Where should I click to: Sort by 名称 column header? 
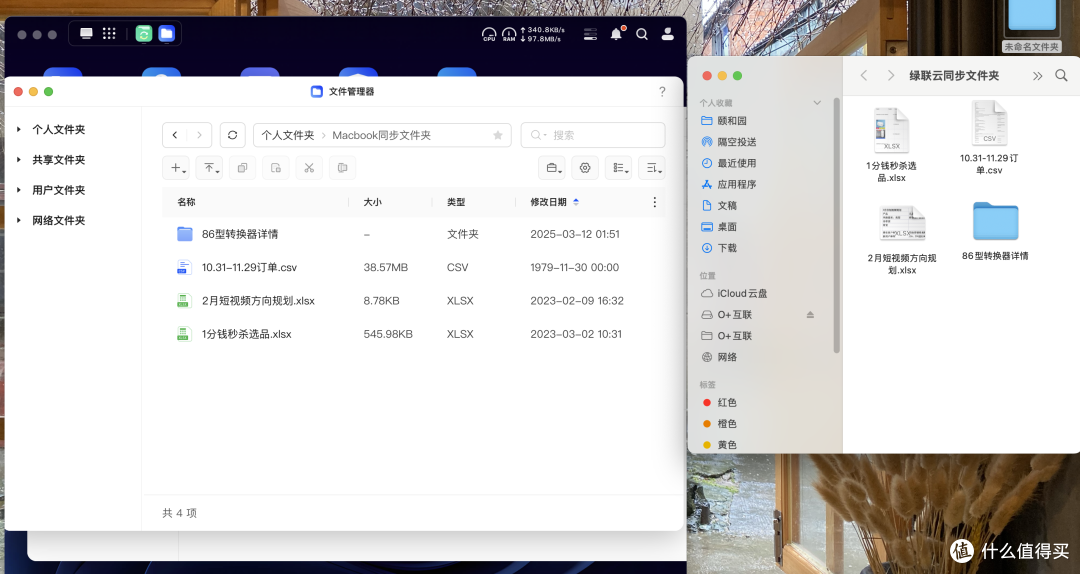tap(187, 202)
